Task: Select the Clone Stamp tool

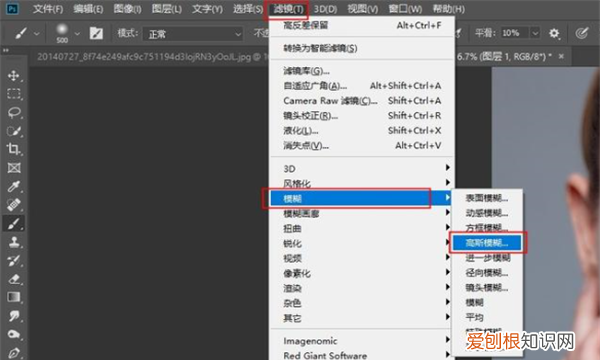Action: [14, 242]
